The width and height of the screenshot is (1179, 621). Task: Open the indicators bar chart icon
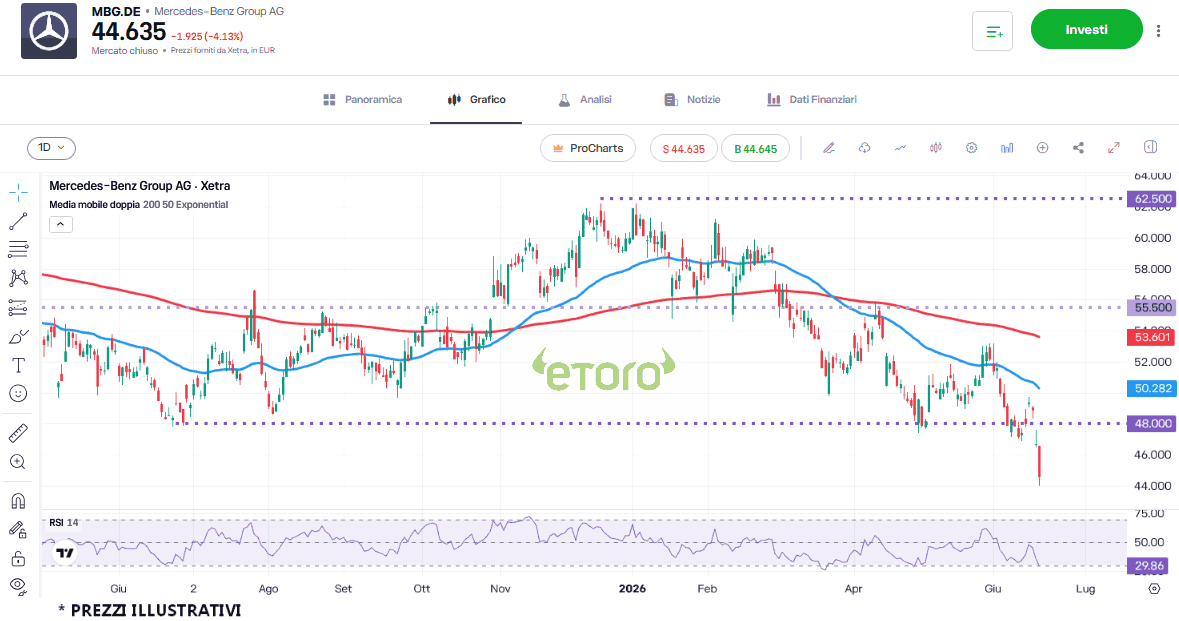(x=1007, y=148)
